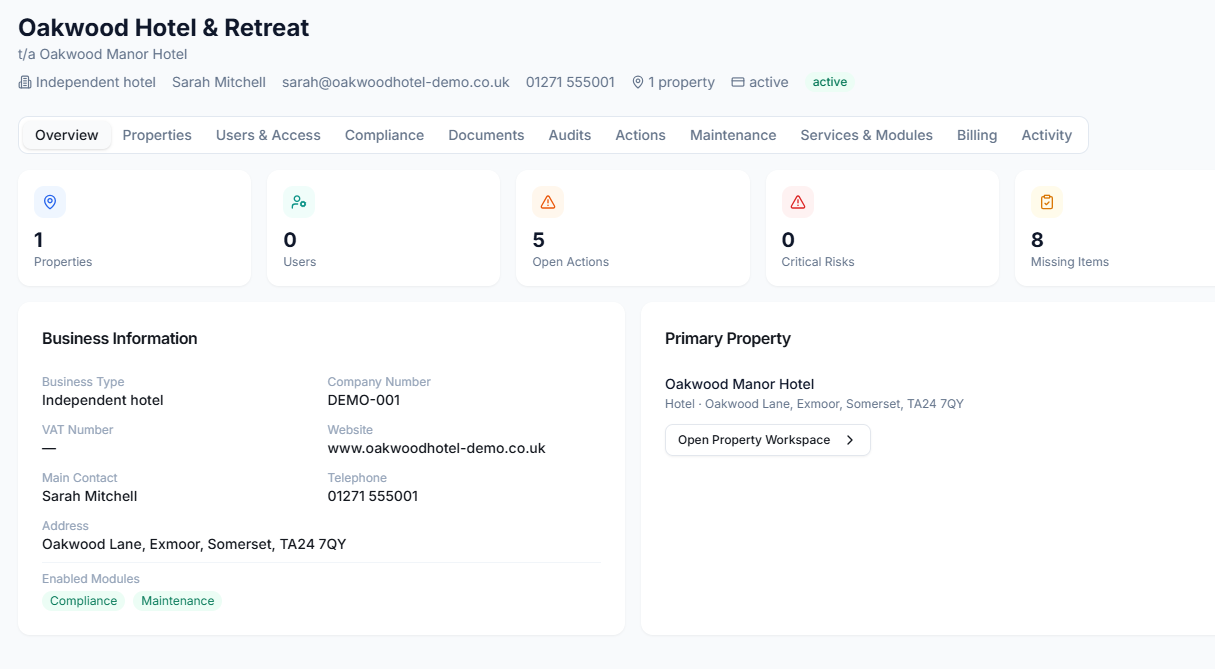Click Open Property Workspace button
The height and width of the screenshot is (669, 1215).
point(768,440)
